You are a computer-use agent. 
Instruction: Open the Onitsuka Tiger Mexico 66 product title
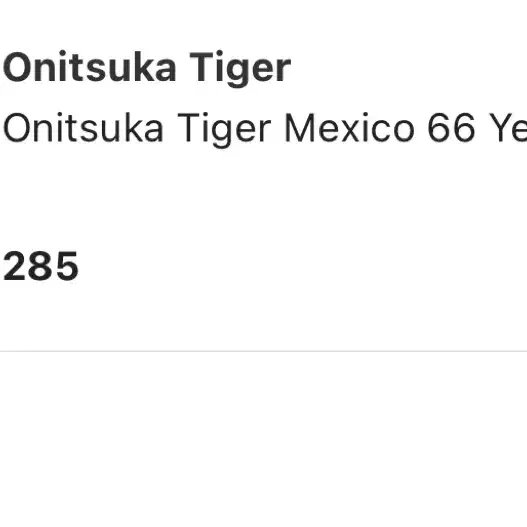(x=265, y=129)
